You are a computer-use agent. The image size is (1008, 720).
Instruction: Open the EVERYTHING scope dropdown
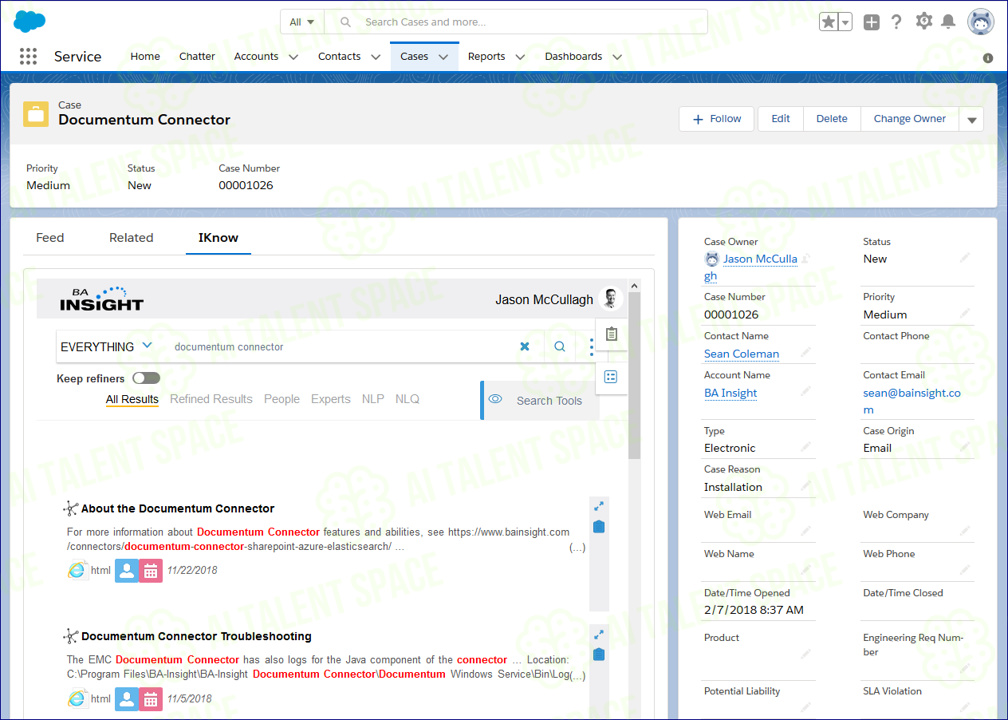click(x=107, y=346)
